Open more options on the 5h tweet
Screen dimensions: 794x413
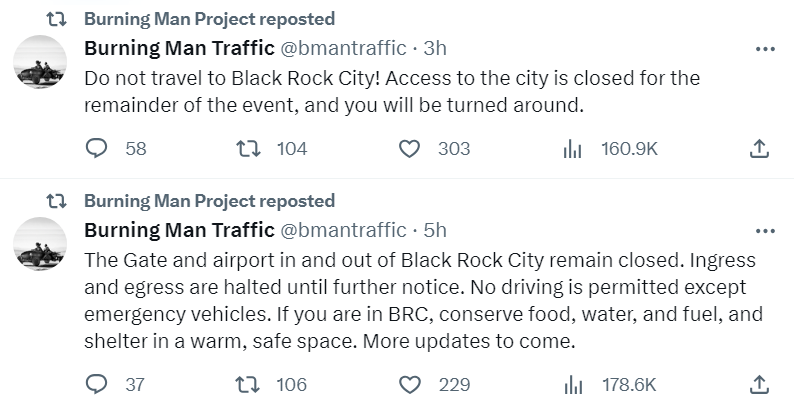765,231
